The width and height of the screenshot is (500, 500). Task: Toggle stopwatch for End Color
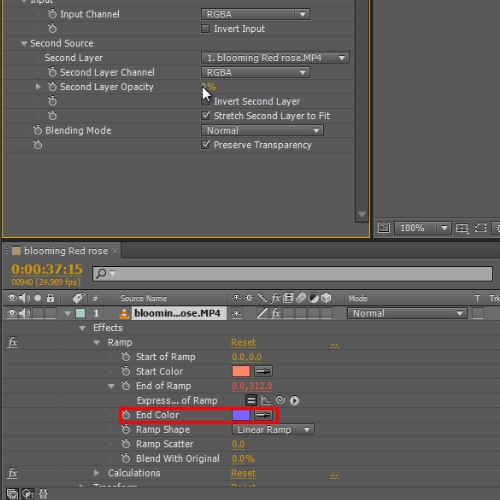click(x=126, y=415)
